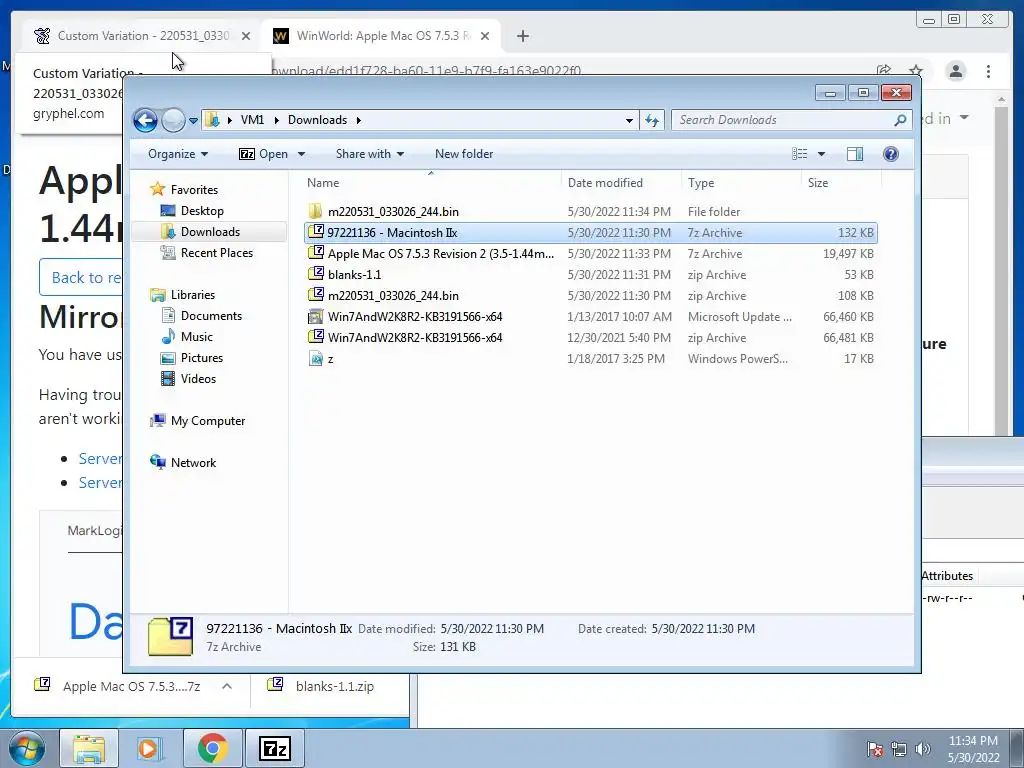The image size is (1024, 768).
Task: Sort files by the Size column header
Action: click(x=841, y=183)
